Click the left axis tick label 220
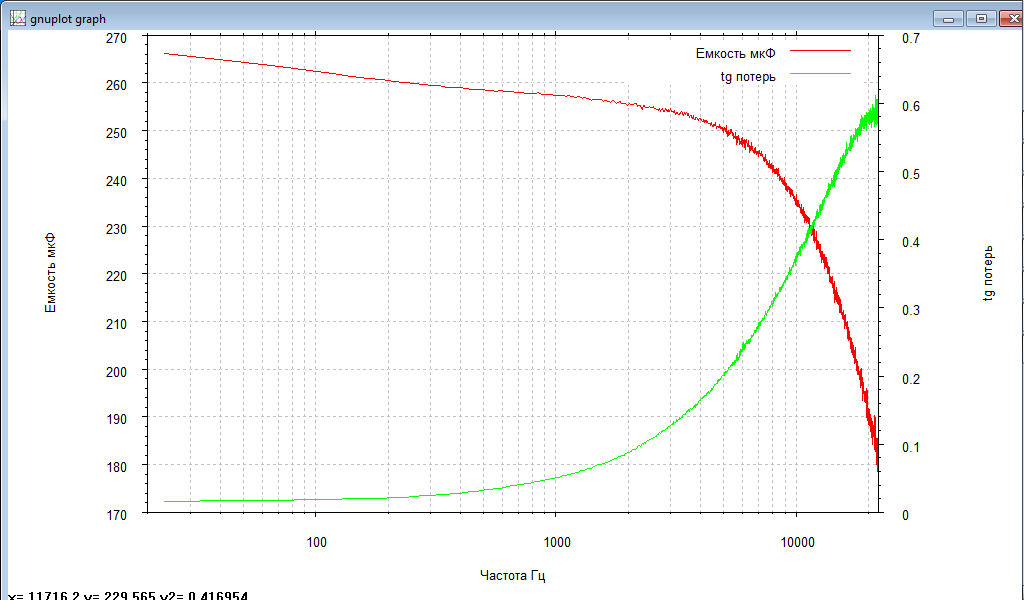Screen dimensions: 1024x600 [x=116, y=276]
